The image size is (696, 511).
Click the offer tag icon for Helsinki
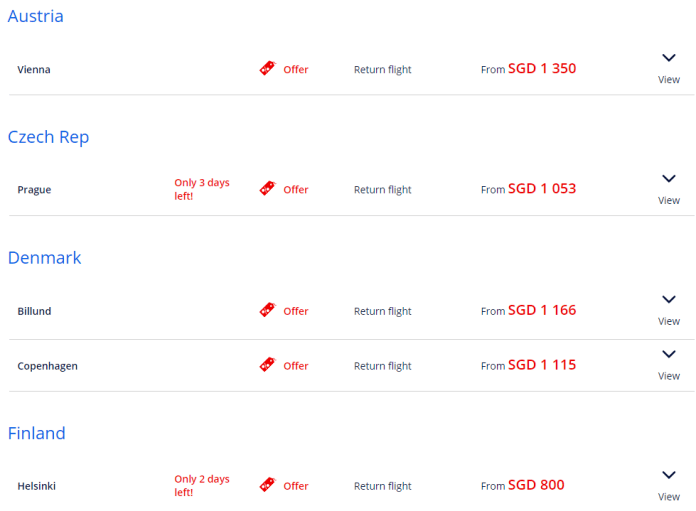coord(267,485)
